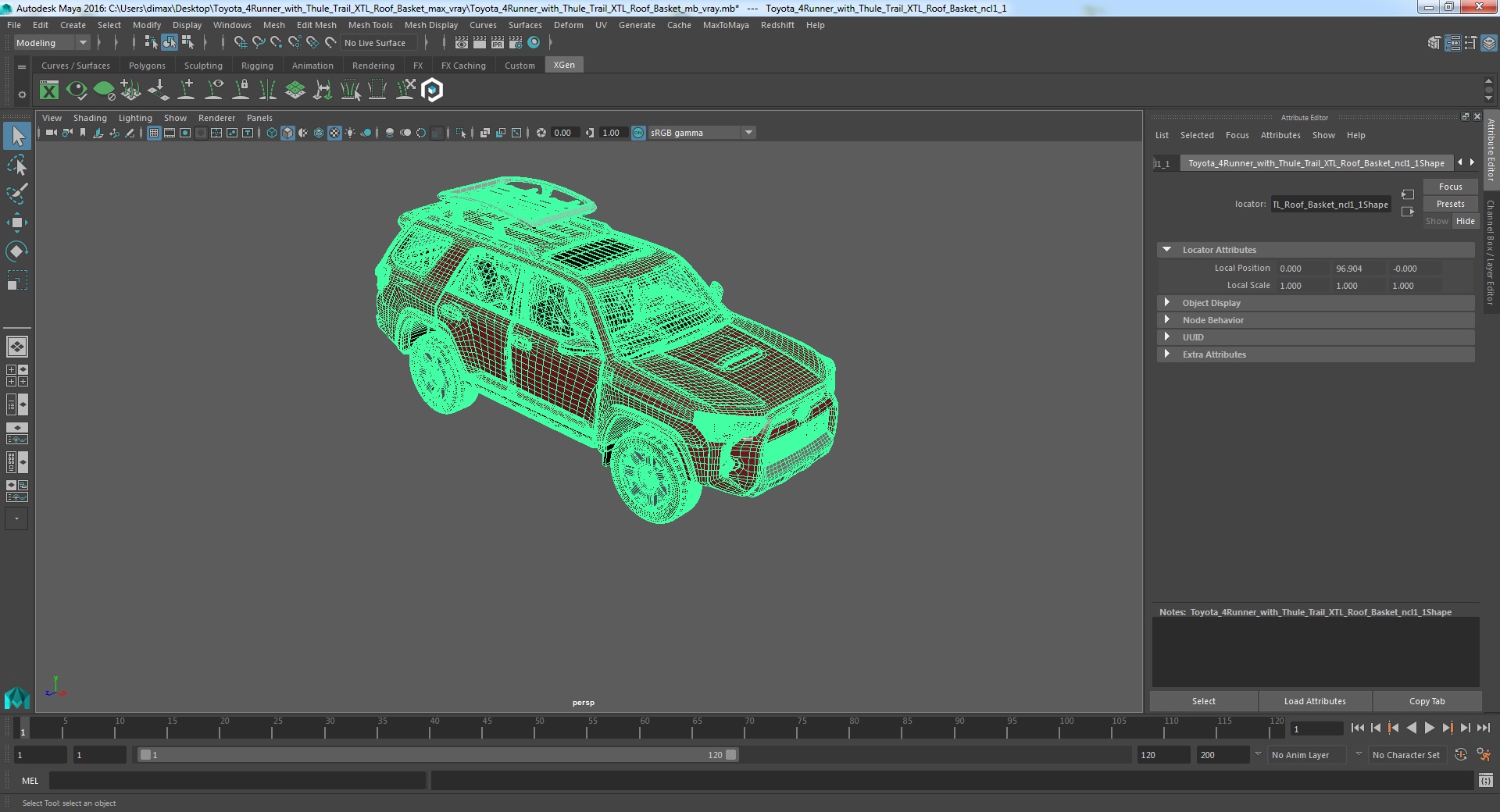Open the Mesh Tools menu
The image size is (1500, 812).
point(370,25)
